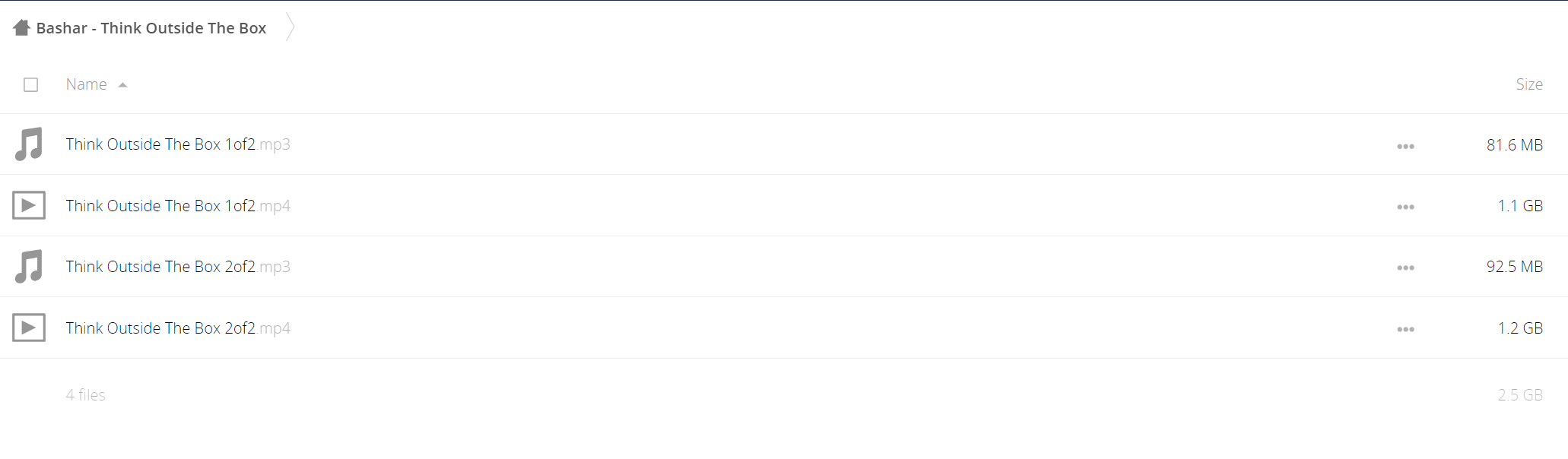Open more actions for 1of2.mp4

tap(1405, 207)
